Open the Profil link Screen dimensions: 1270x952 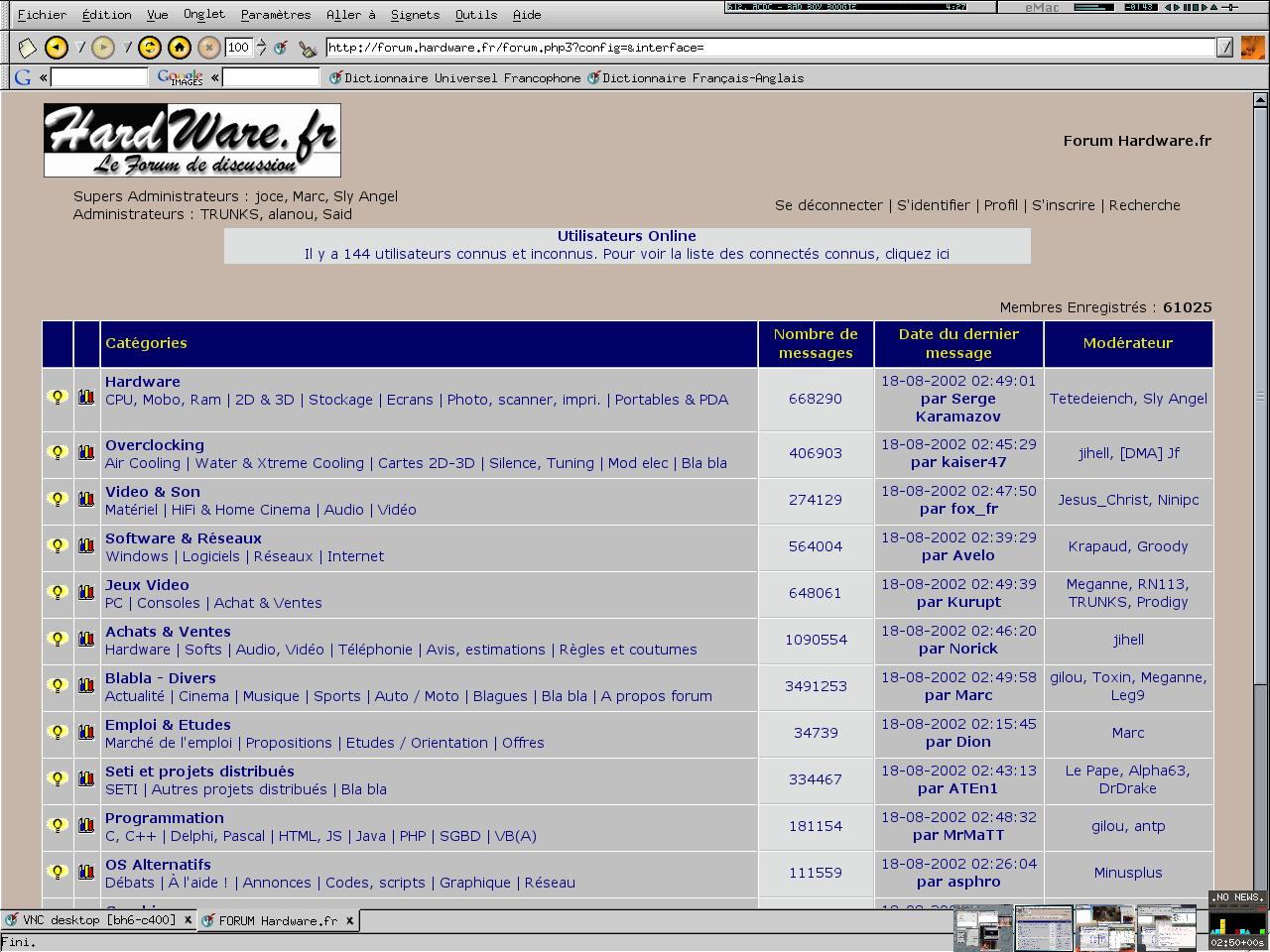(x=1001, y=205)
